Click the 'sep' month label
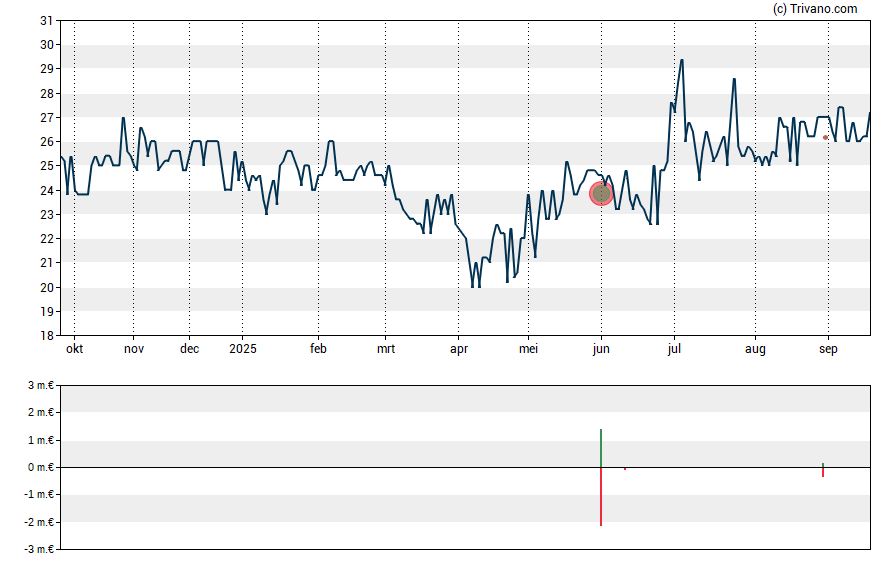The width and height of the screenshot is (888, 565). click(x=828, y=349)
